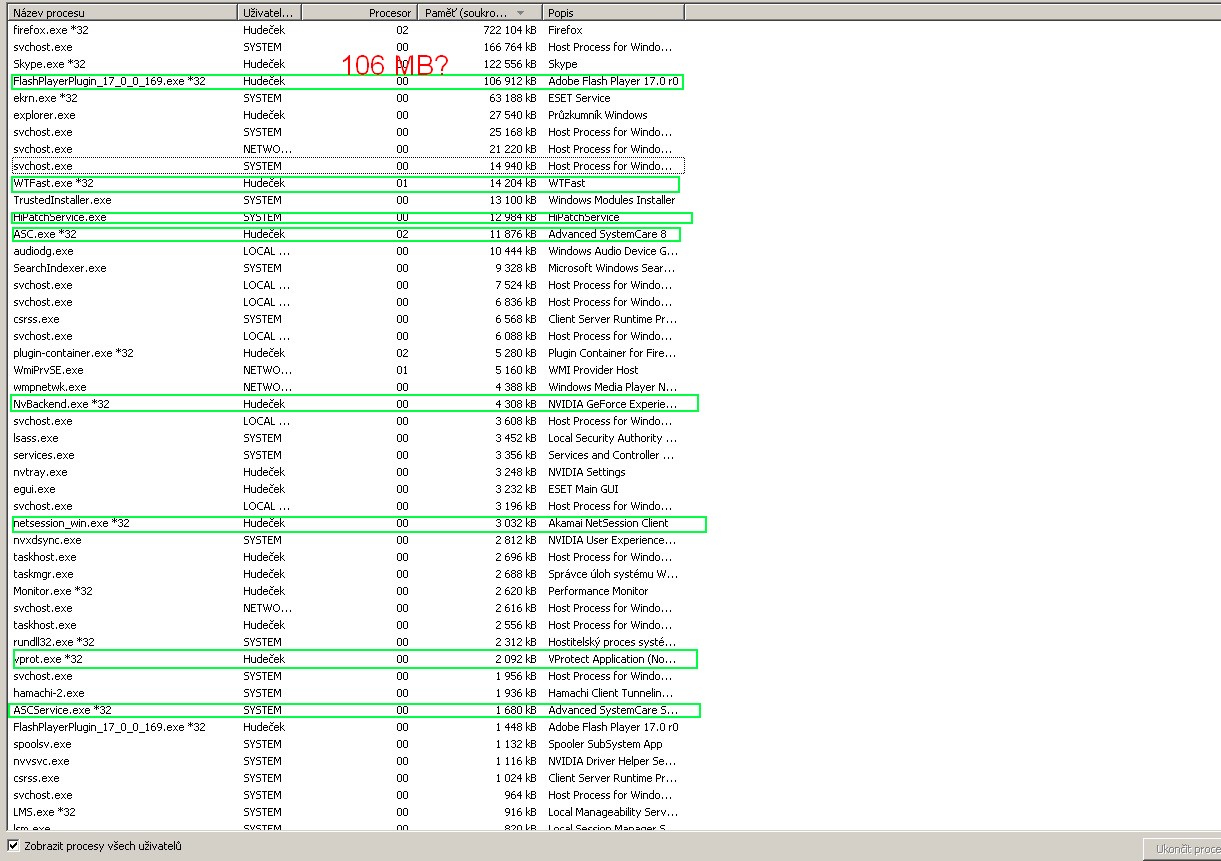
Task: Select the NvBackend.exe *32 process
Action: click(x=347, y=404)
